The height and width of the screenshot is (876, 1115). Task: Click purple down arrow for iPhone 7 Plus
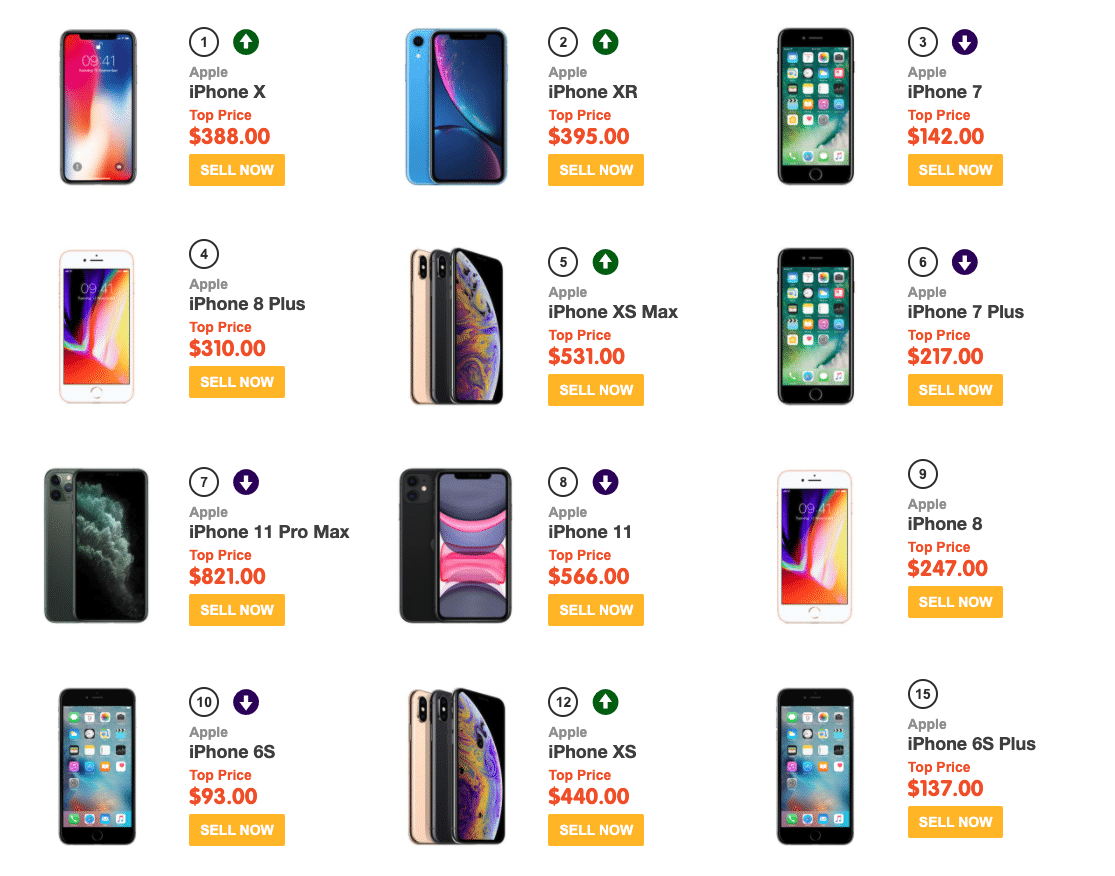[x=964, y=262]
